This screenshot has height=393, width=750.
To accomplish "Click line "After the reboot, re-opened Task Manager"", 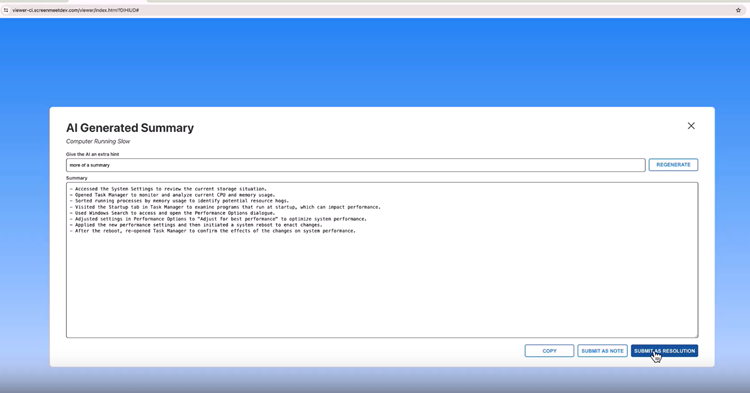I will 212,231.
